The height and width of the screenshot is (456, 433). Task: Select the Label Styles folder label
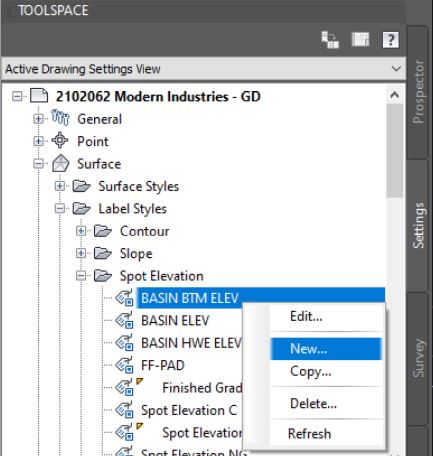pyautogui.click(x=132, y=209)
